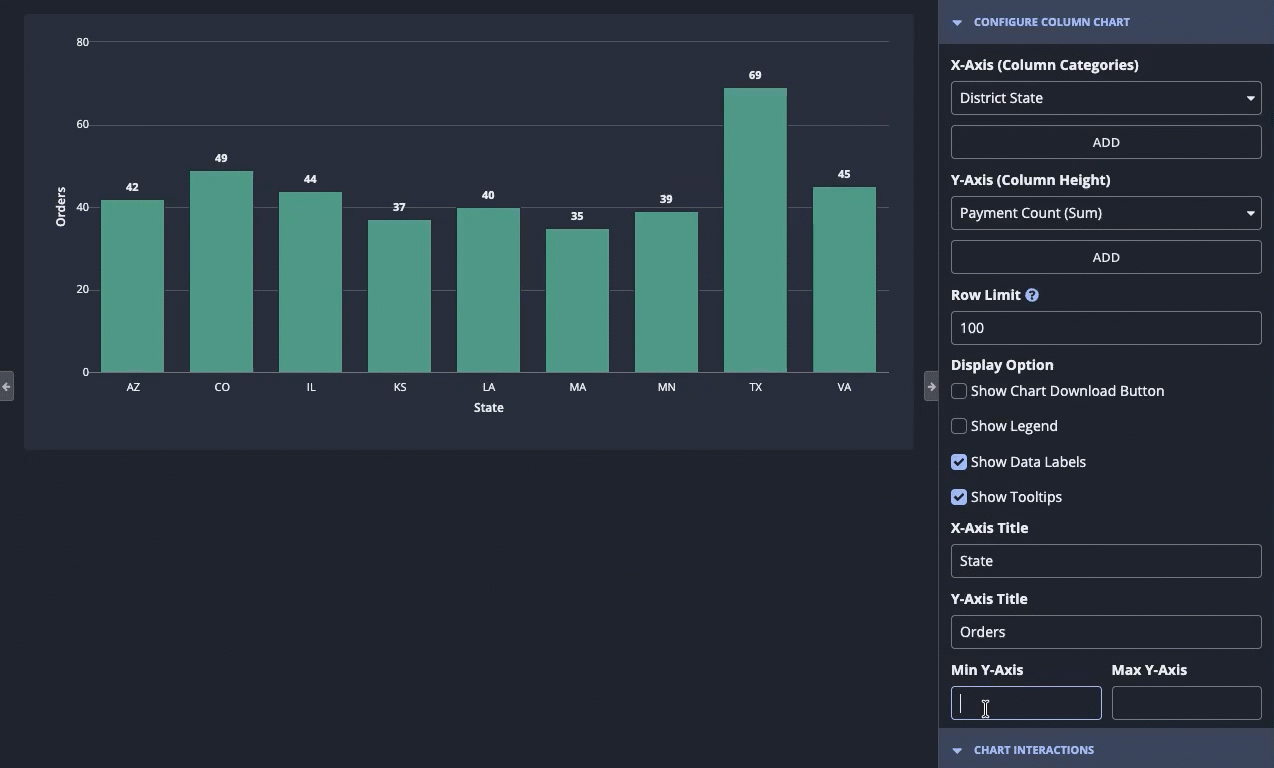Click the AZ bar in the chart

[132, 286]
